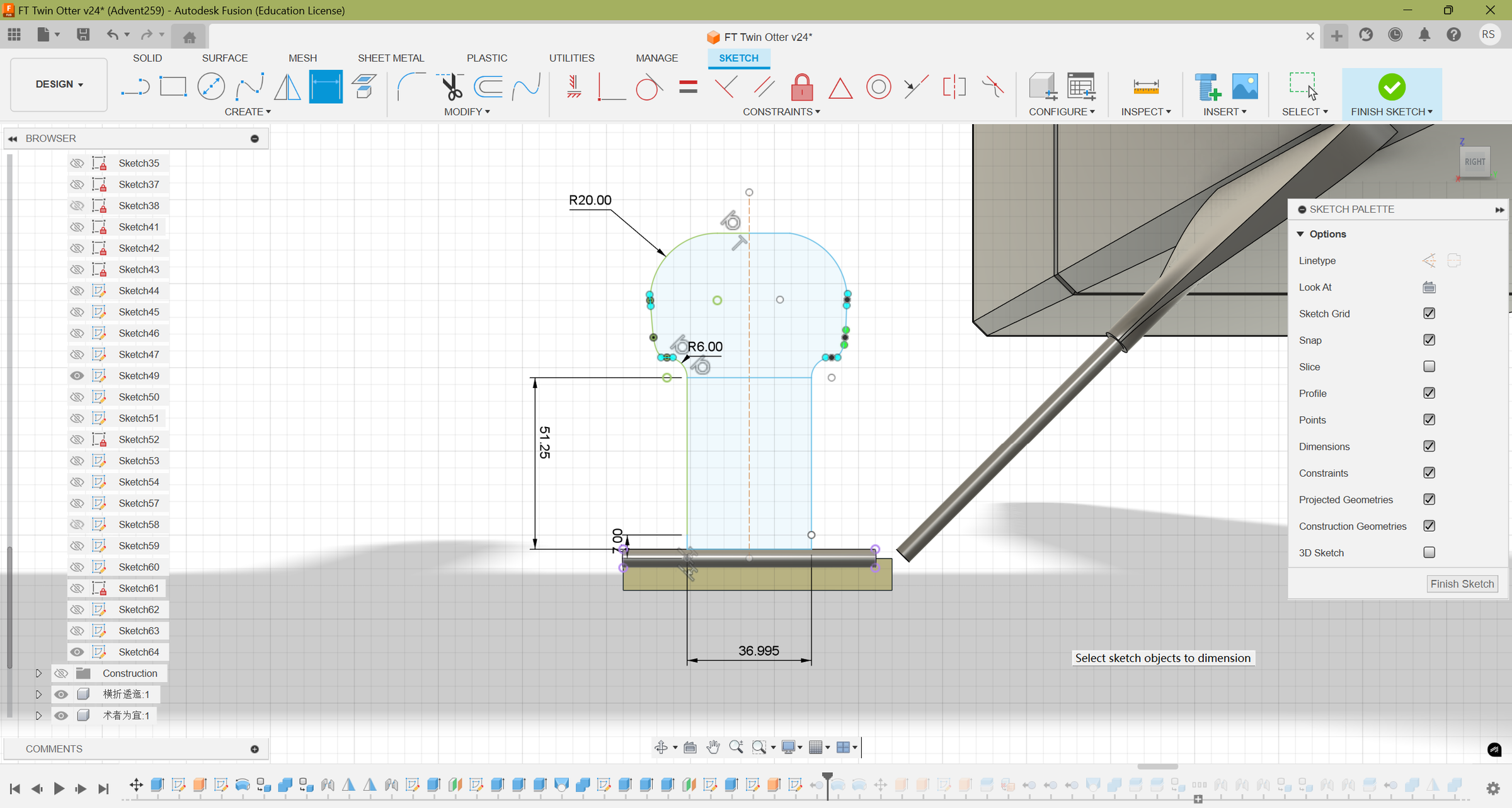
Task: Apply the Equal constraint
Action: tap(688, 87)
